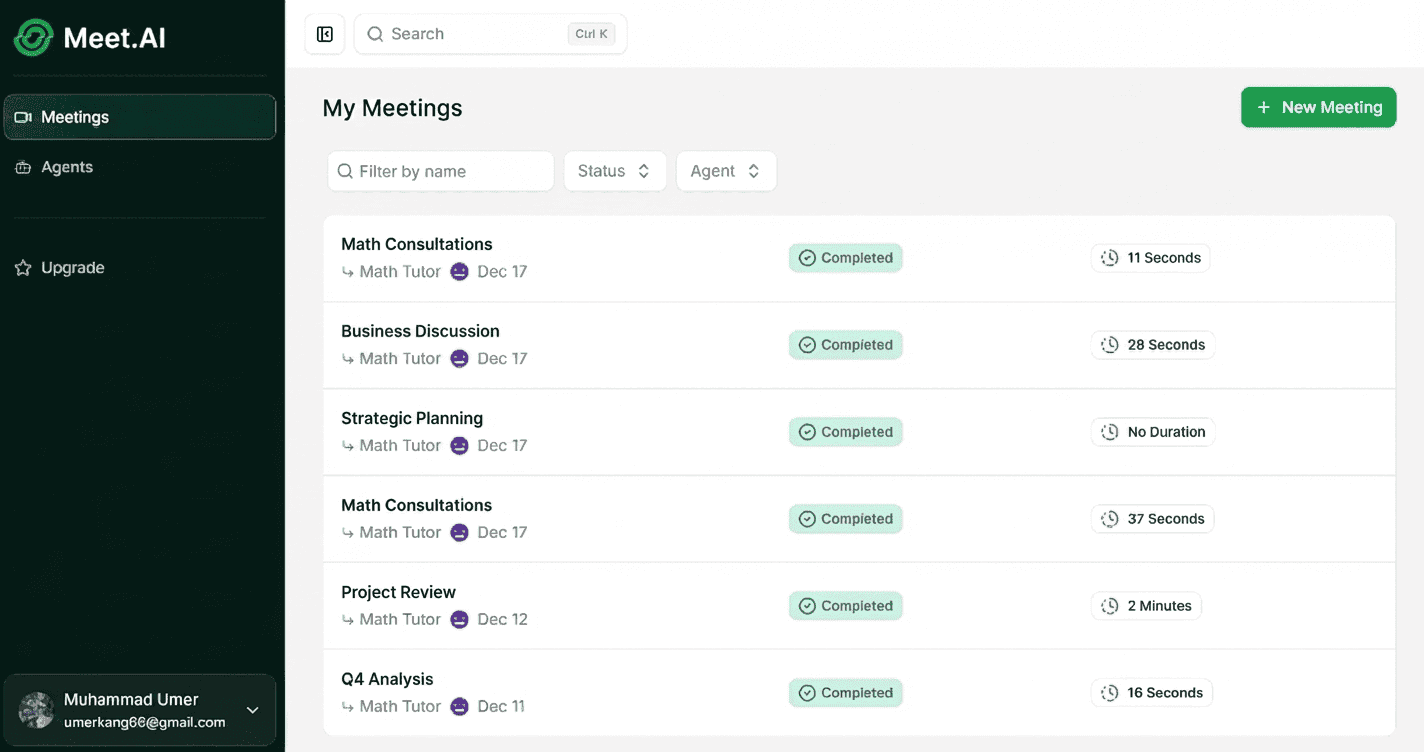Switch to the Agents section
The width and height of the screenshot is (1424, 752).
coord(68,167)
